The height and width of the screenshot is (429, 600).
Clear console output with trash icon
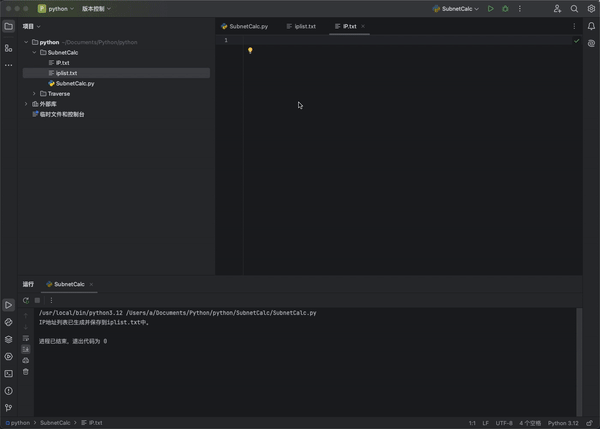point(26,372)
